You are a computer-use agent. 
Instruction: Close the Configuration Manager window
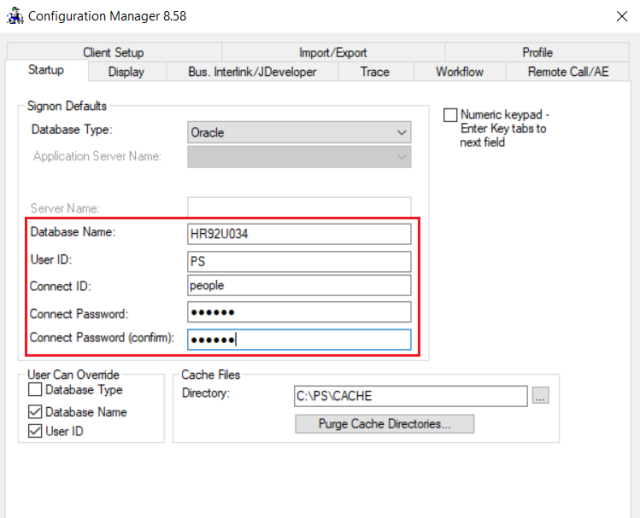click(x=613, y=16)
